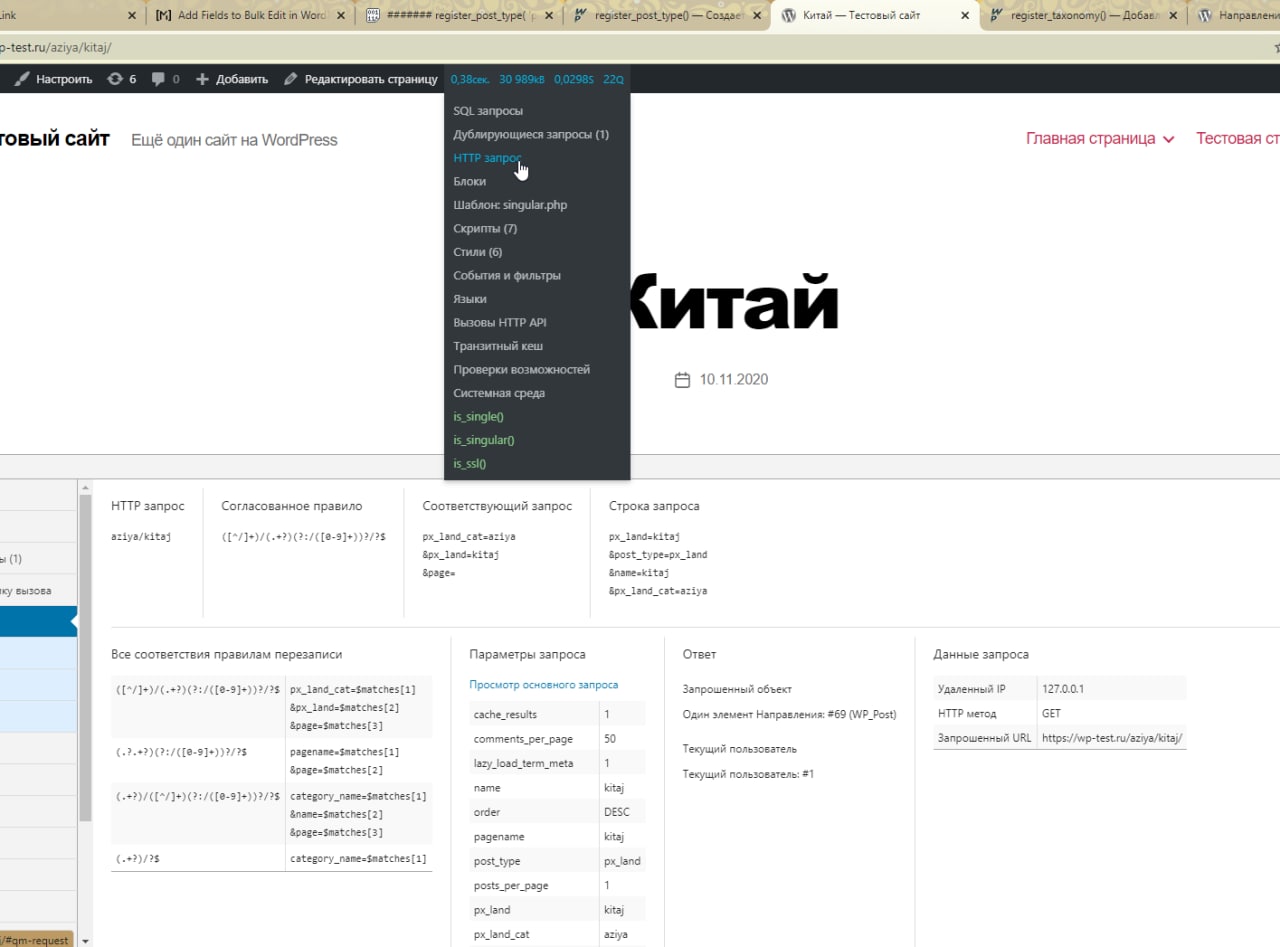This screenshot has width=1280, height=947.
Task: Open Дублирующиеся запросы (1) menu entry
Action: [x=530, y=134]
